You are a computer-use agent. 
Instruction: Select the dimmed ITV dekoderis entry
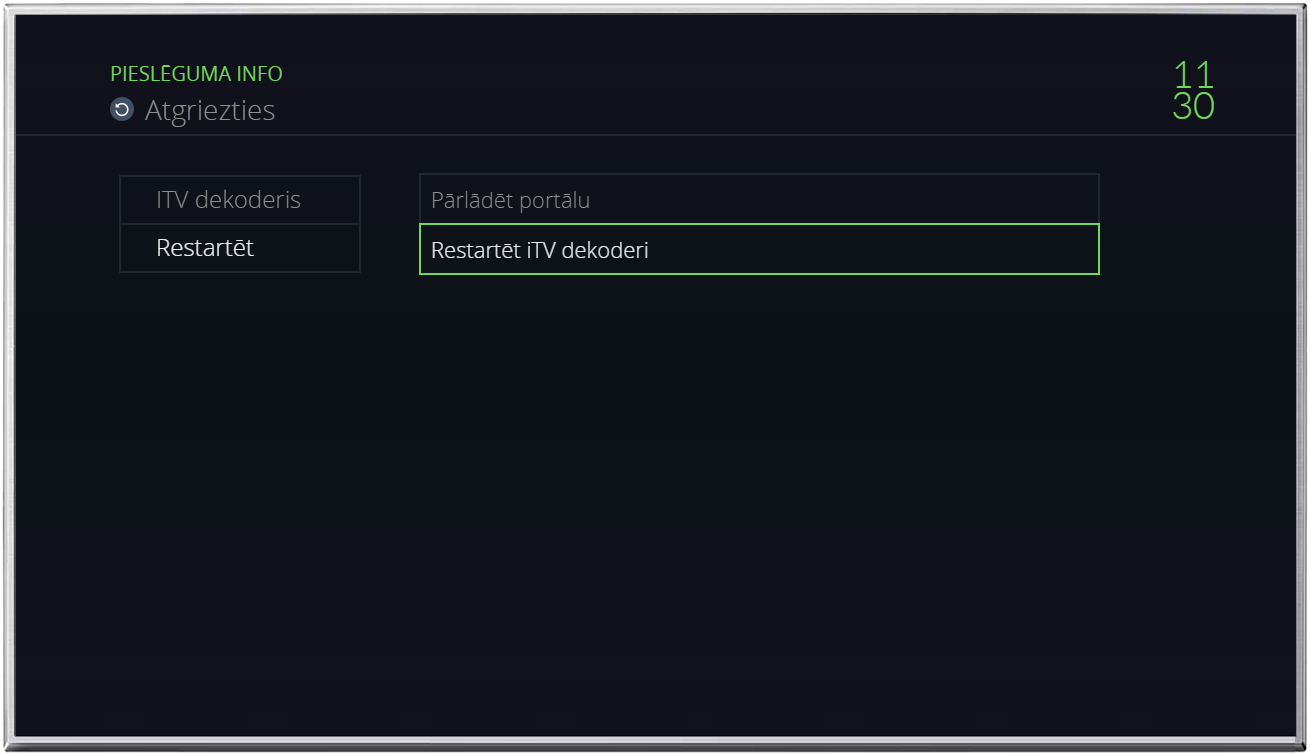point(240,200)
